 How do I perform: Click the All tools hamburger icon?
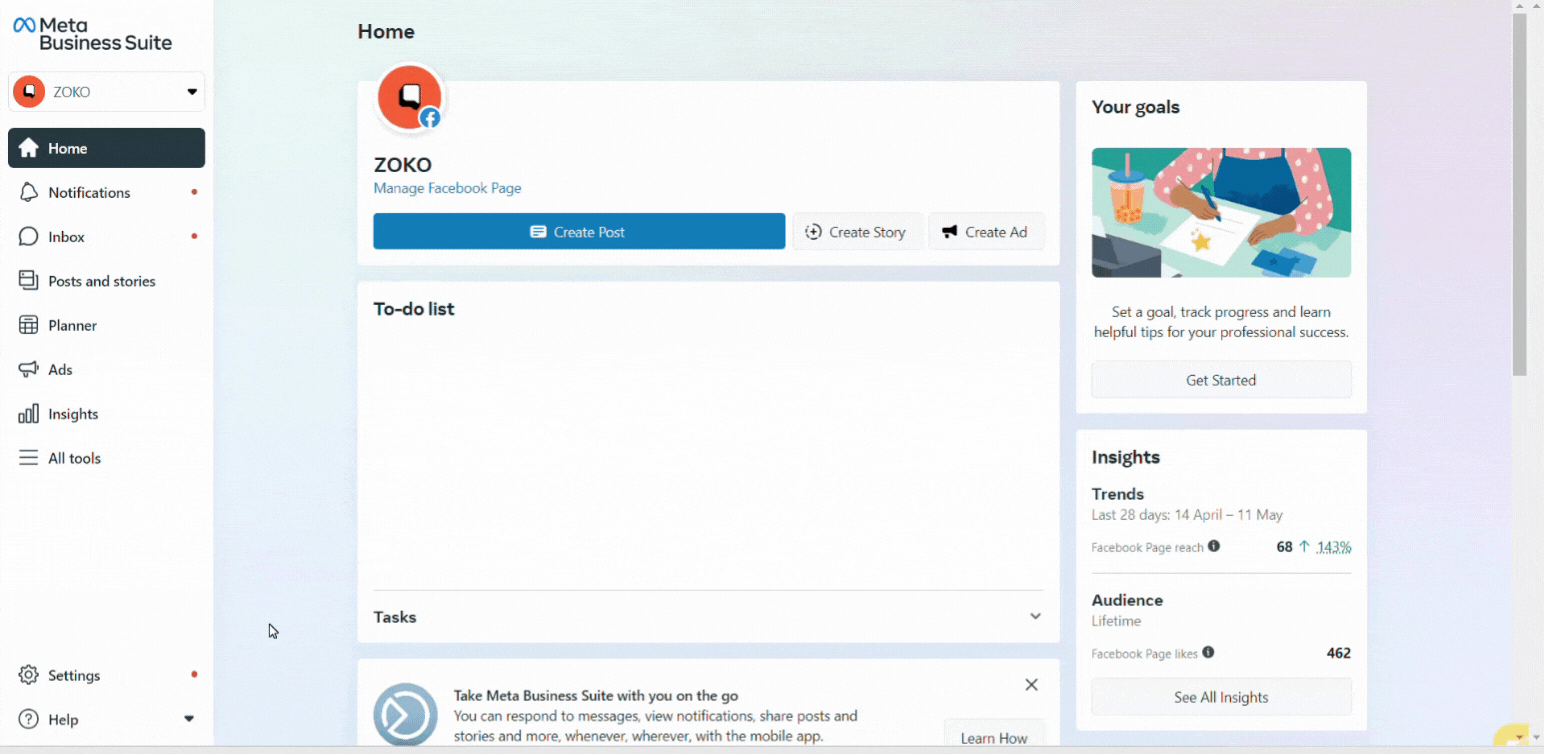click(29, 458)
